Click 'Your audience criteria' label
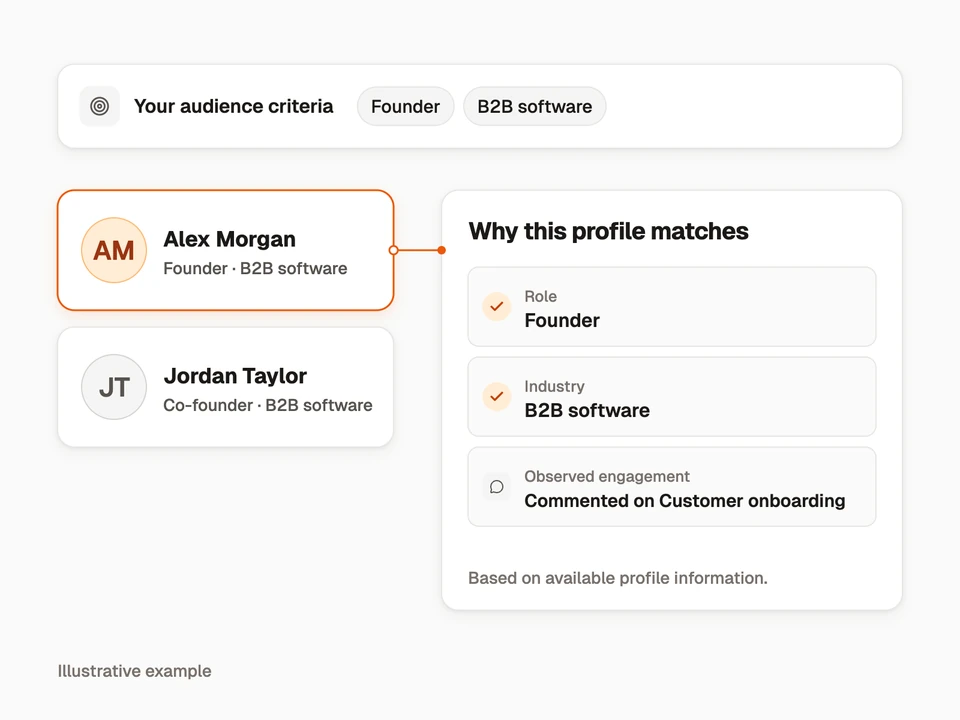 [x=233, y=107]
